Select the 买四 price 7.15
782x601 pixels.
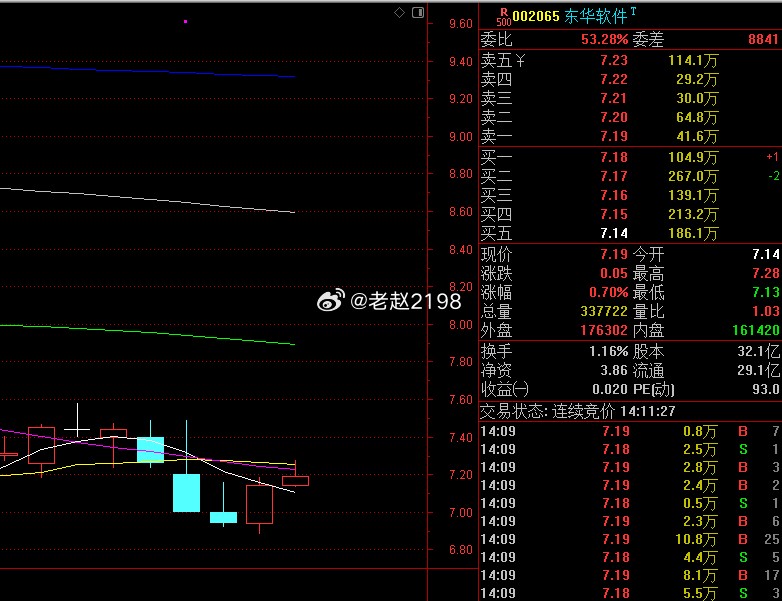click(x=614, y=214)
